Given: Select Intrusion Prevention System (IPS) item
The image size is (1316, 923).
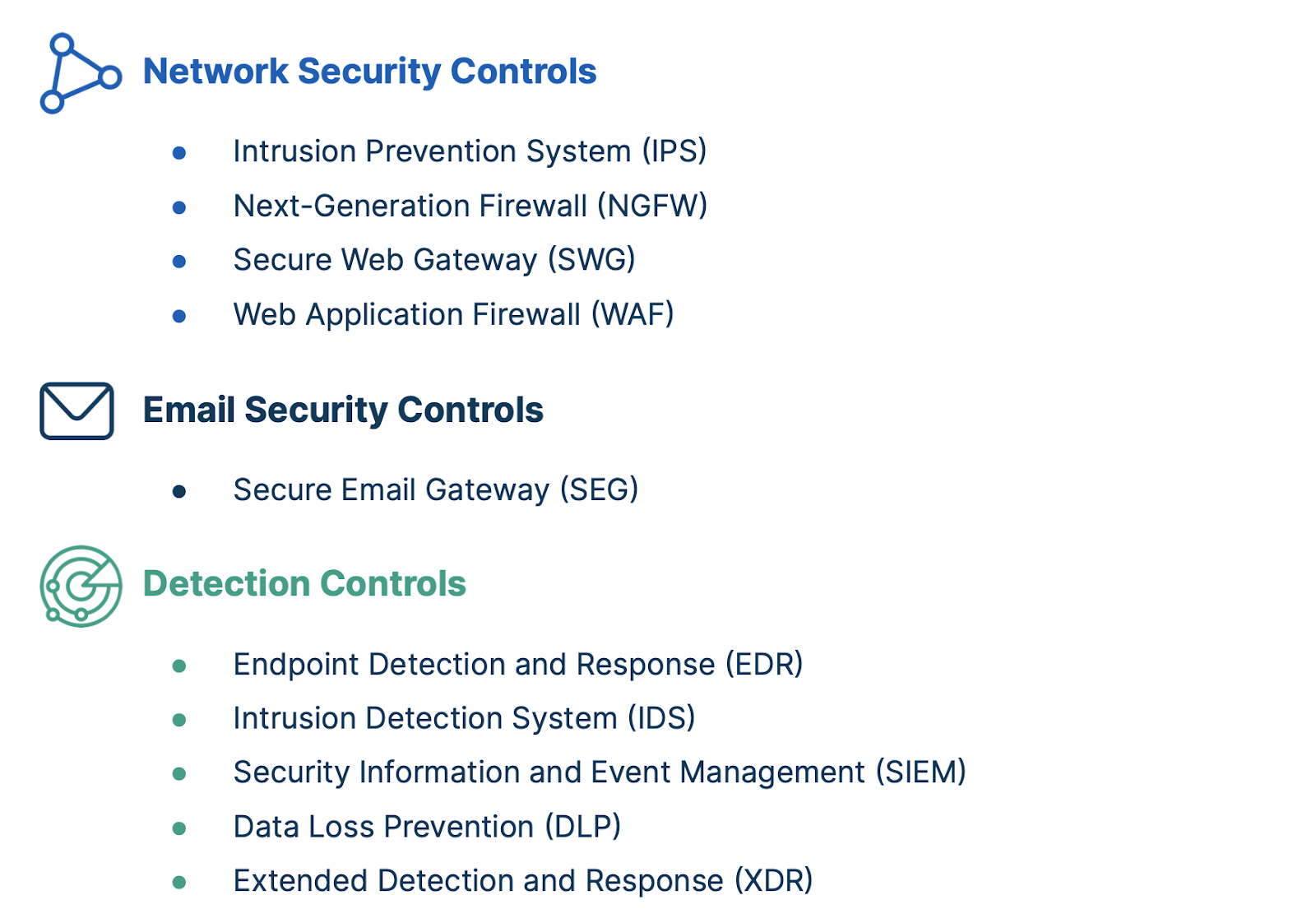Looking at the screenshot, I should (x=470, y=151).
